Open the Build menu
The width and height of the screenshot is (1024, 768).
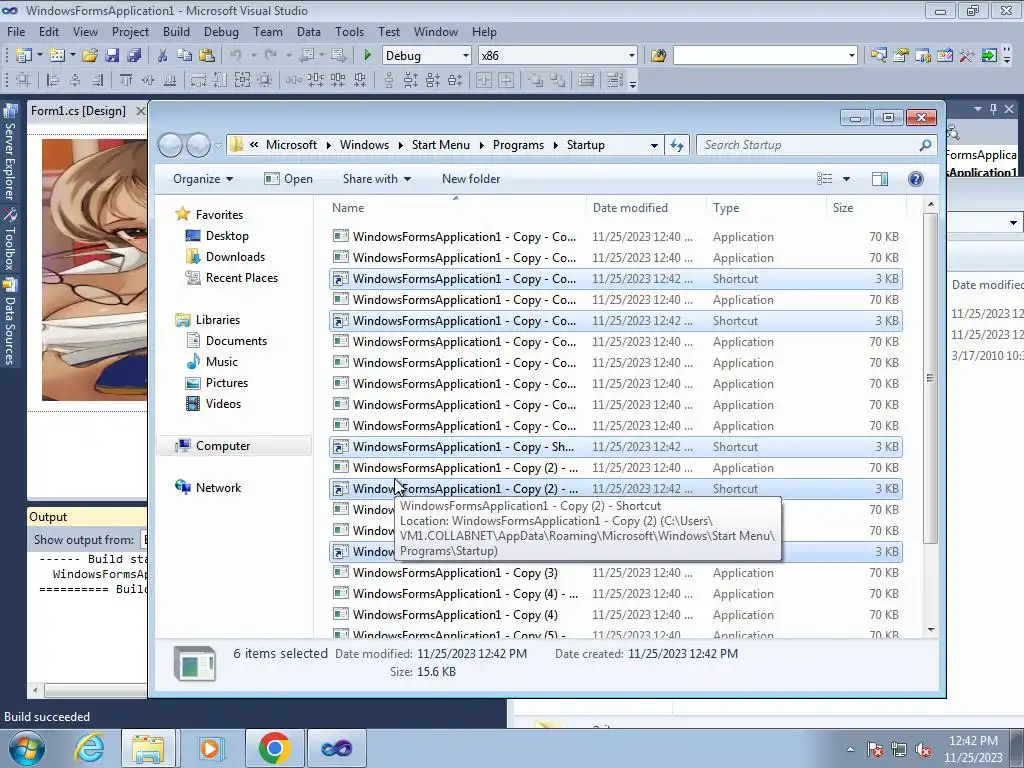pos(176,31)
